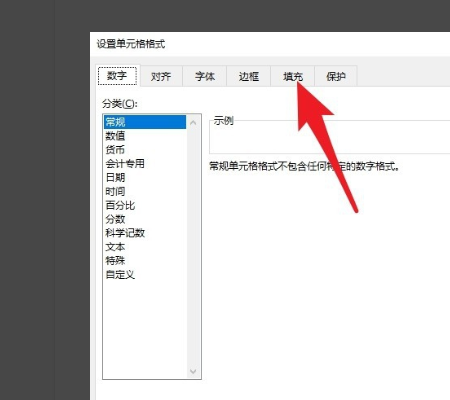Switch to the 保护 tab
This screenshot has height=400, width=450.
336,77
